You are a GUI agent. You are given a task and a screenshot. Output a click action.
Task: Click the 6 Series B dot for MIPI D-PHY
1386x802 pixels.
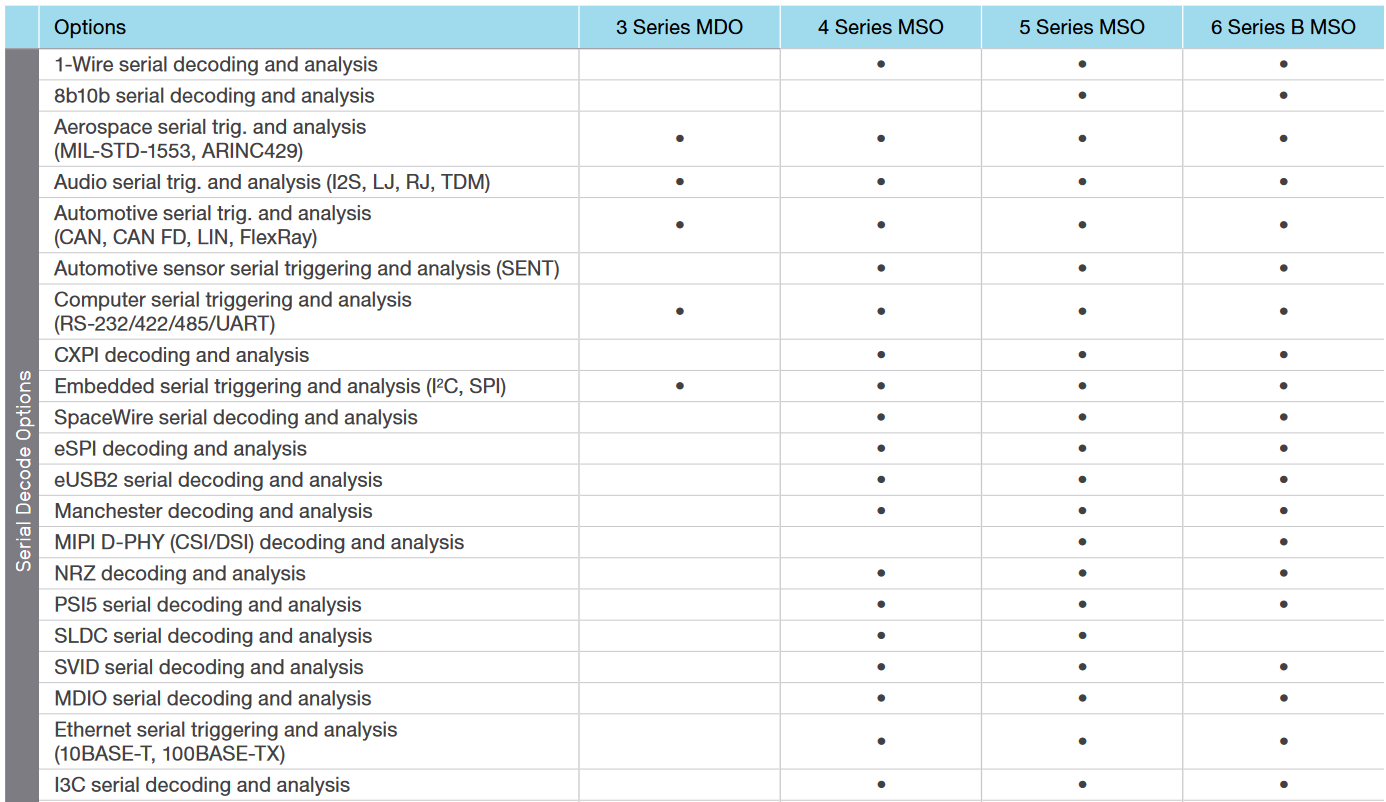pos(1283,542)
